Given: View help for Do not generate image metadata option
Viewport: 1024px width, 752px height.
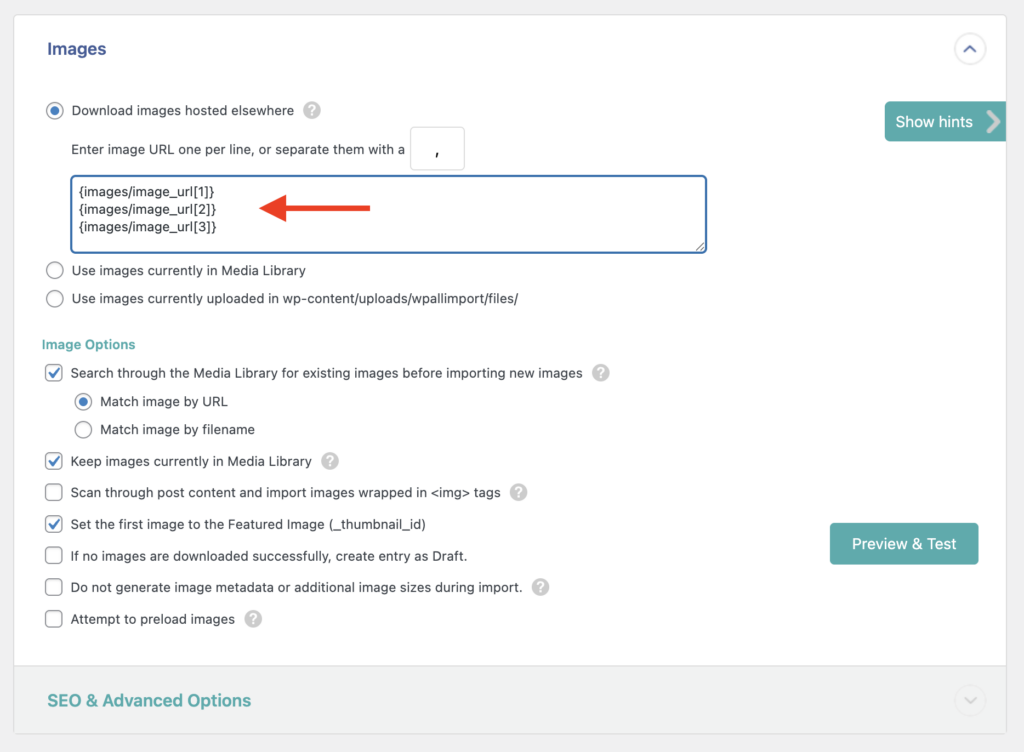Looking at the screenshot, I should coord(540,587).
